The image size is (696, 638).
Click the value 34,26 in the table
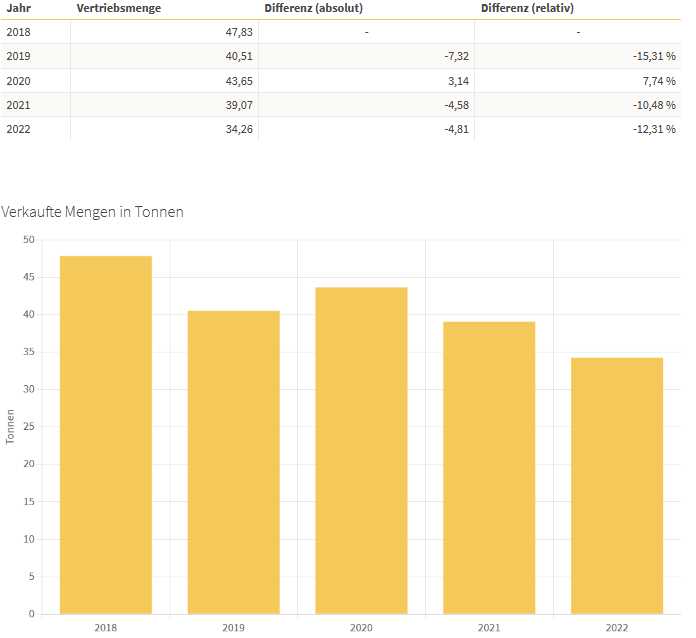point(239,129)
